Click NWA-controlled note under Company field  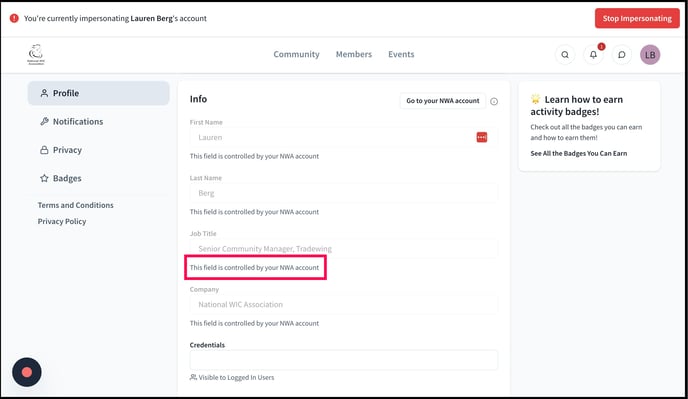coord(254,323)
